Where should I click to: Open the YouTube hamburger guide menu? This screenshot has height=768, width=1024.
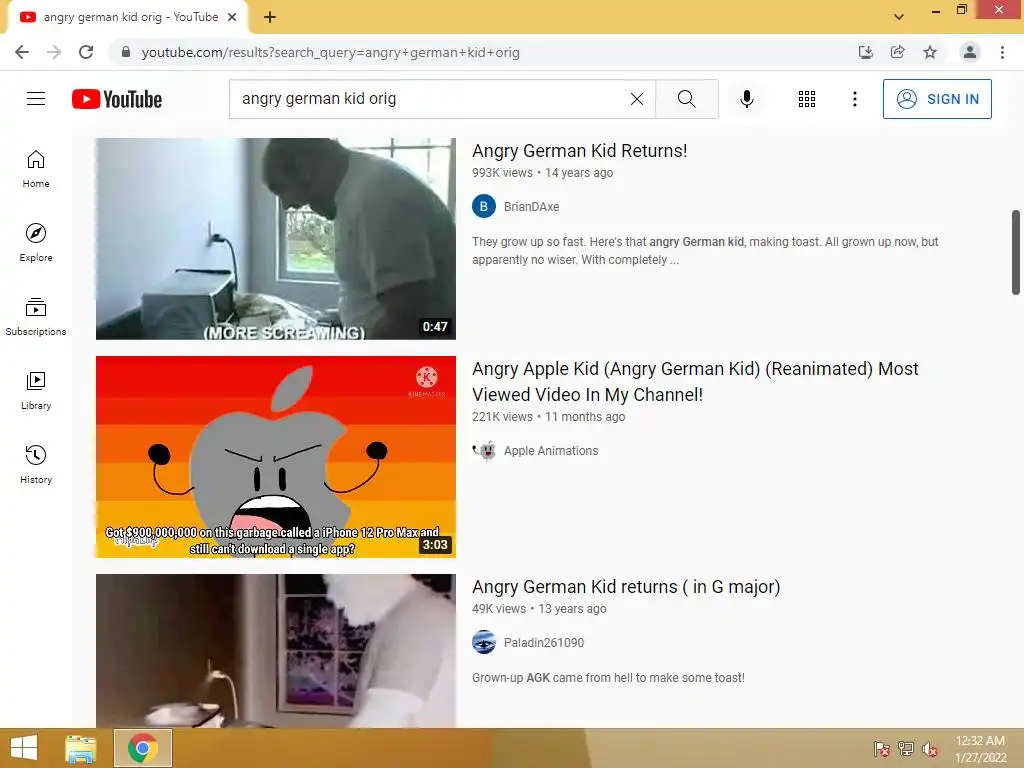tap(36, 99)
